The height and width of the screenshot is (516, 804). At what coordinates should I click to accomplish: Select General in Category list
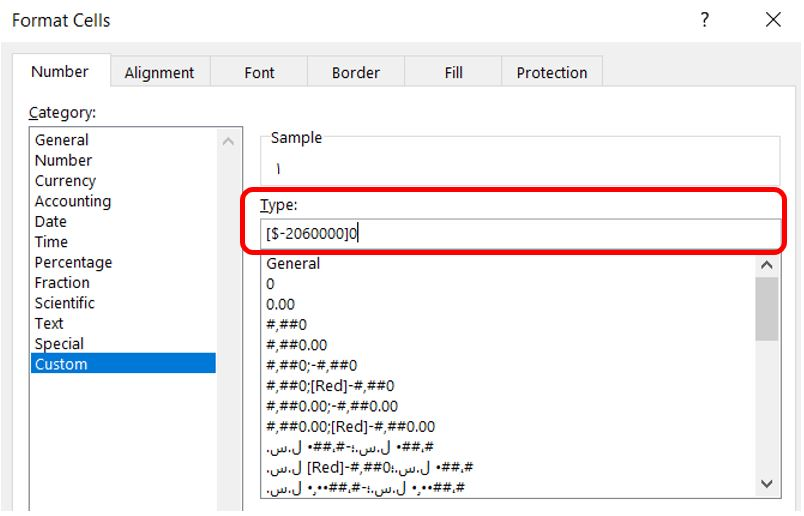pos(123,140)
